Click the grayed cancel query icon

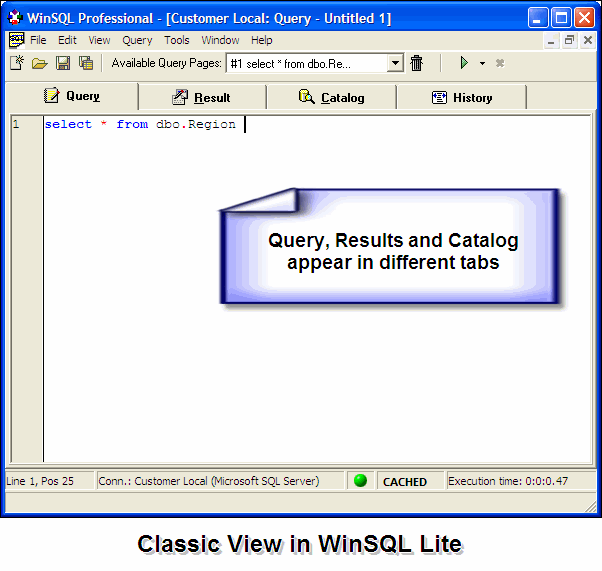499,63
